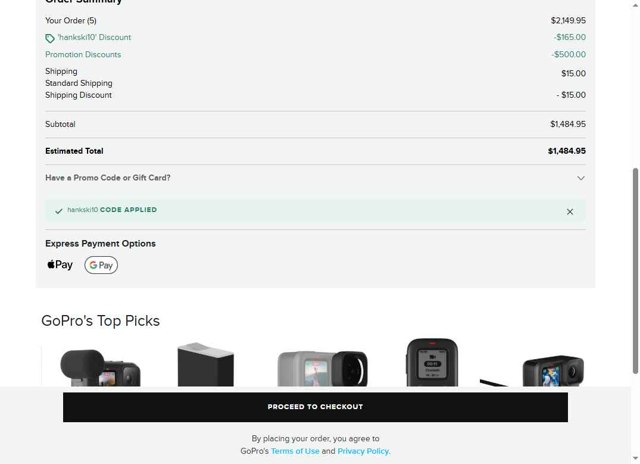Select the lens mod camera thumbnail

click(x=322, y=369)
